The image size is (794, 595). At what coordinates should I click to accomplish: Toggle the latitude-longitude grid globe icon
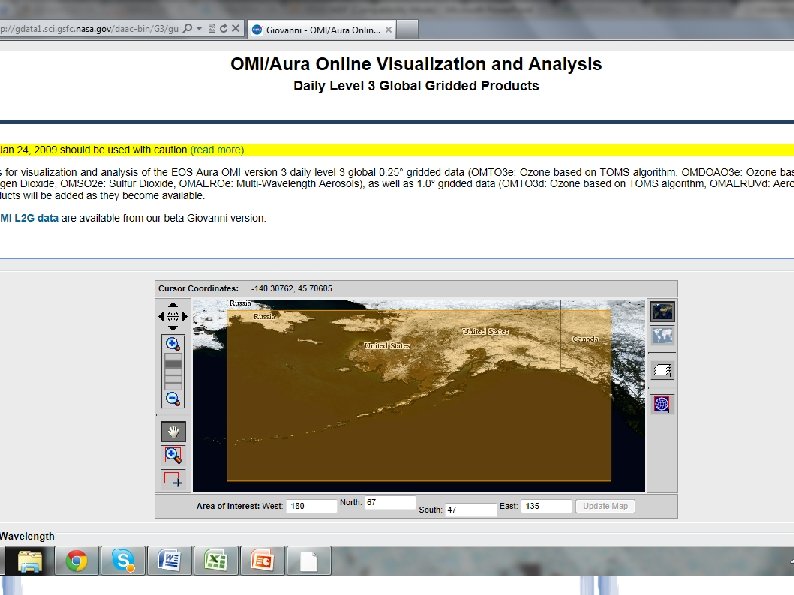[662, 404]
